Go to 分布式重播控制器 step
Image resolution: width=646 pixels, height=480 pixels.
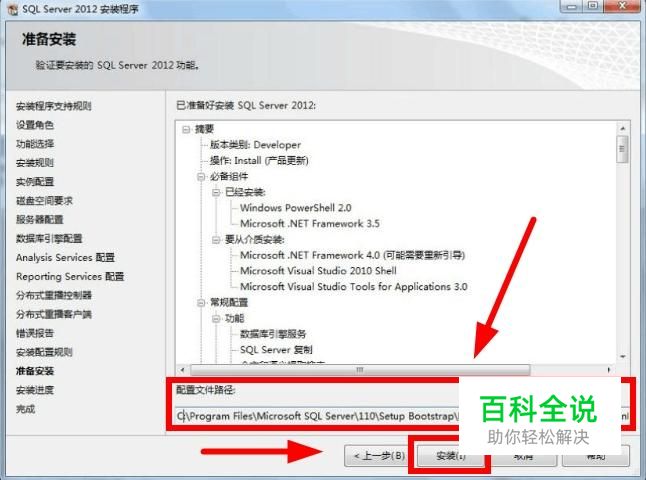(54, 295)
